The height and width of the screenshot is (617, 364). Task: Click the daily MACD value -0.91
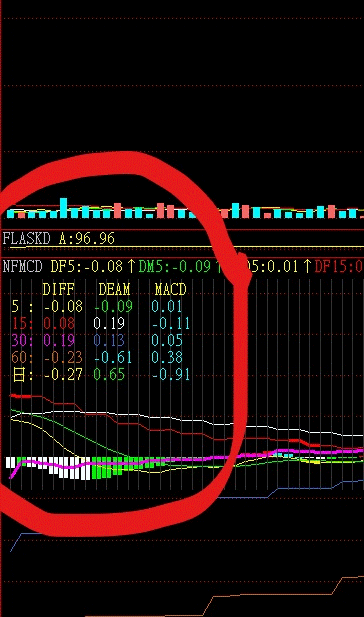(x=171, y=375)
